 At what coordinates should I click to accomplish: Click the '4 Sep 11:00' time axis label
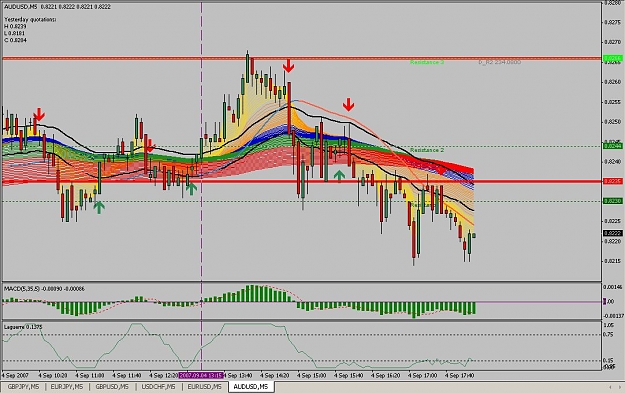point(90,375)
